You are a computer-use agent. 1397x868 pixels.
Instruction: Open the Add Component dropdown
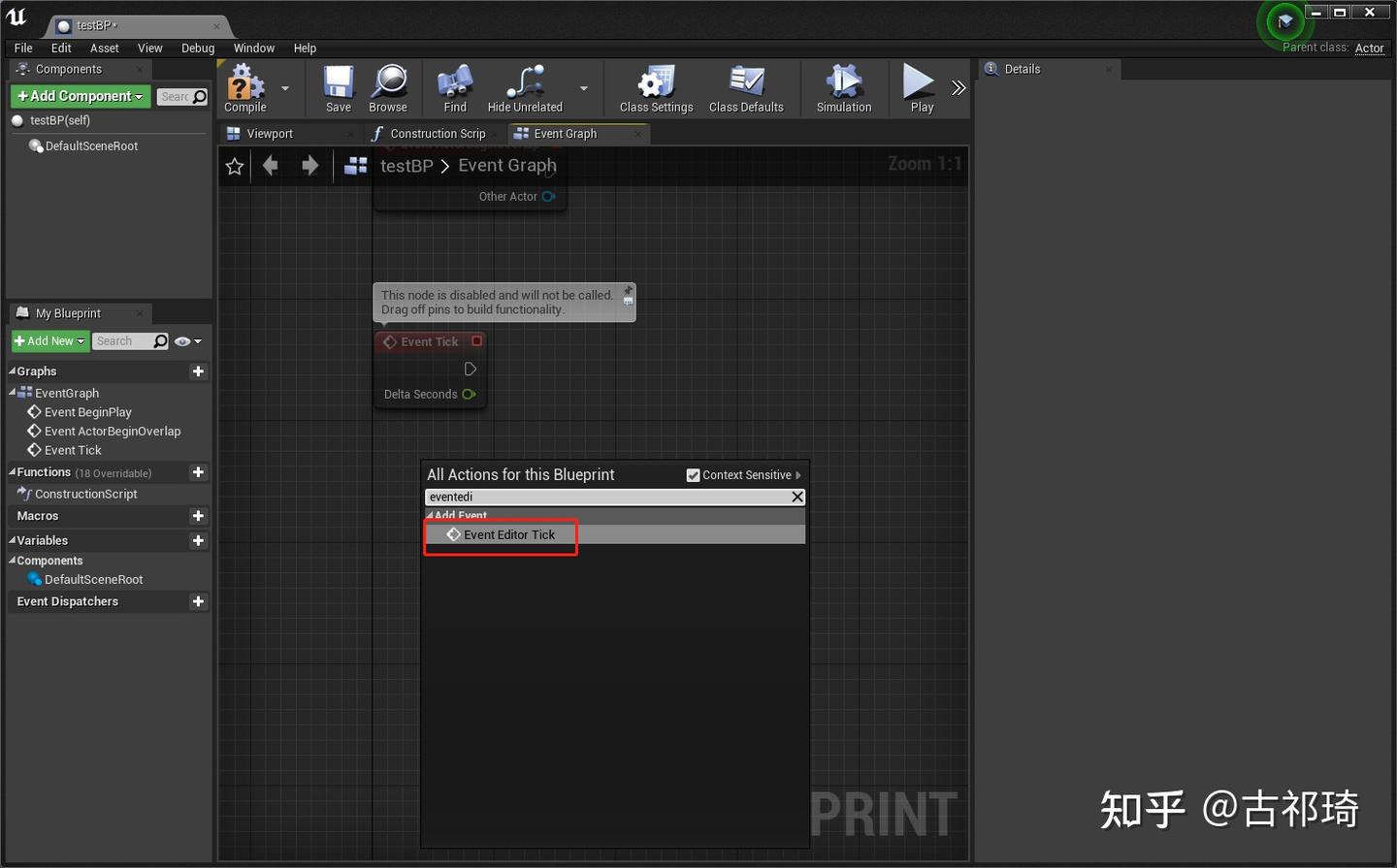[x=79, y=96]
